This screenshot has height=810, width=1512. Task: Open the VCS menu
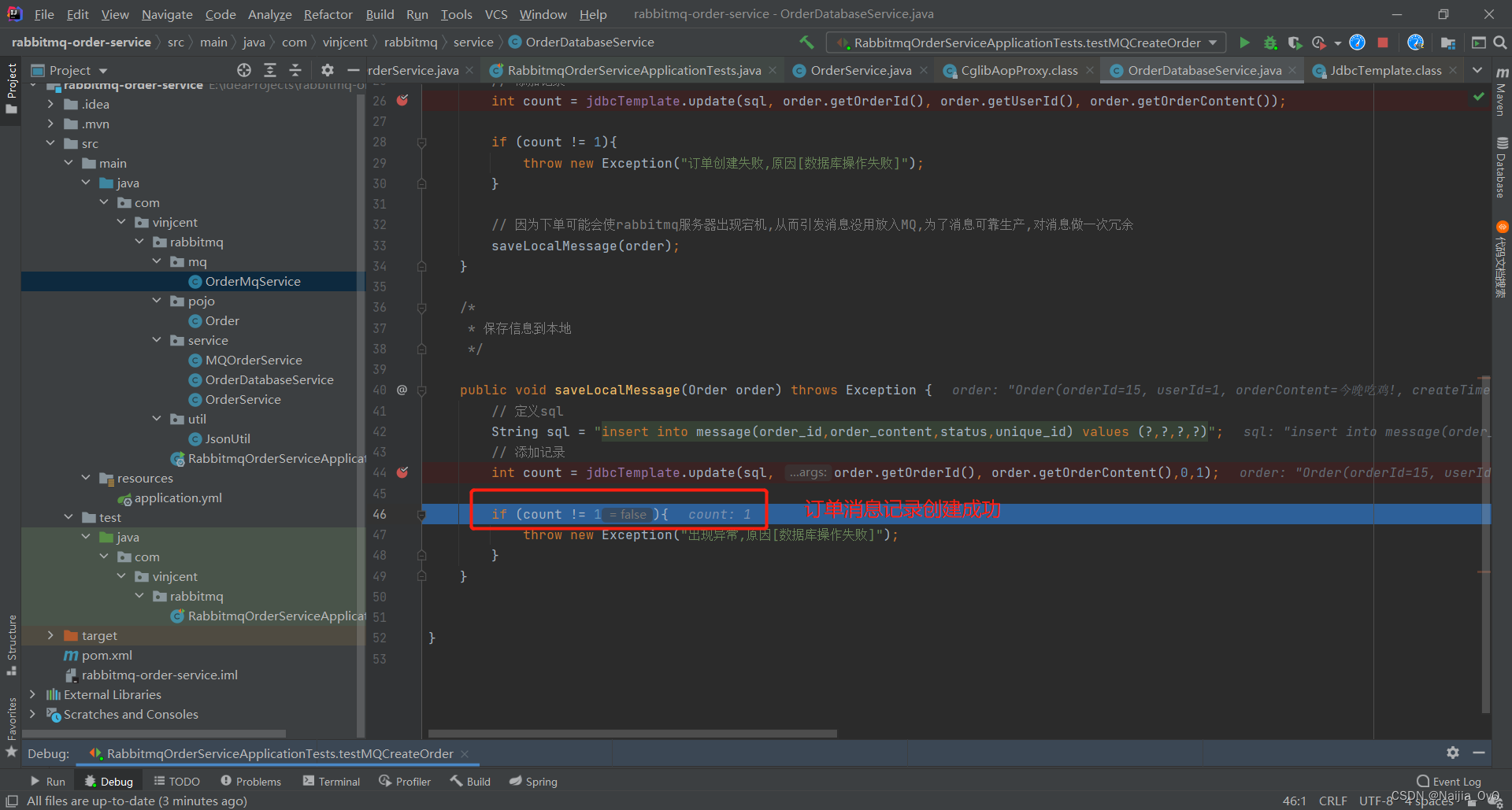tap(496, 14)
